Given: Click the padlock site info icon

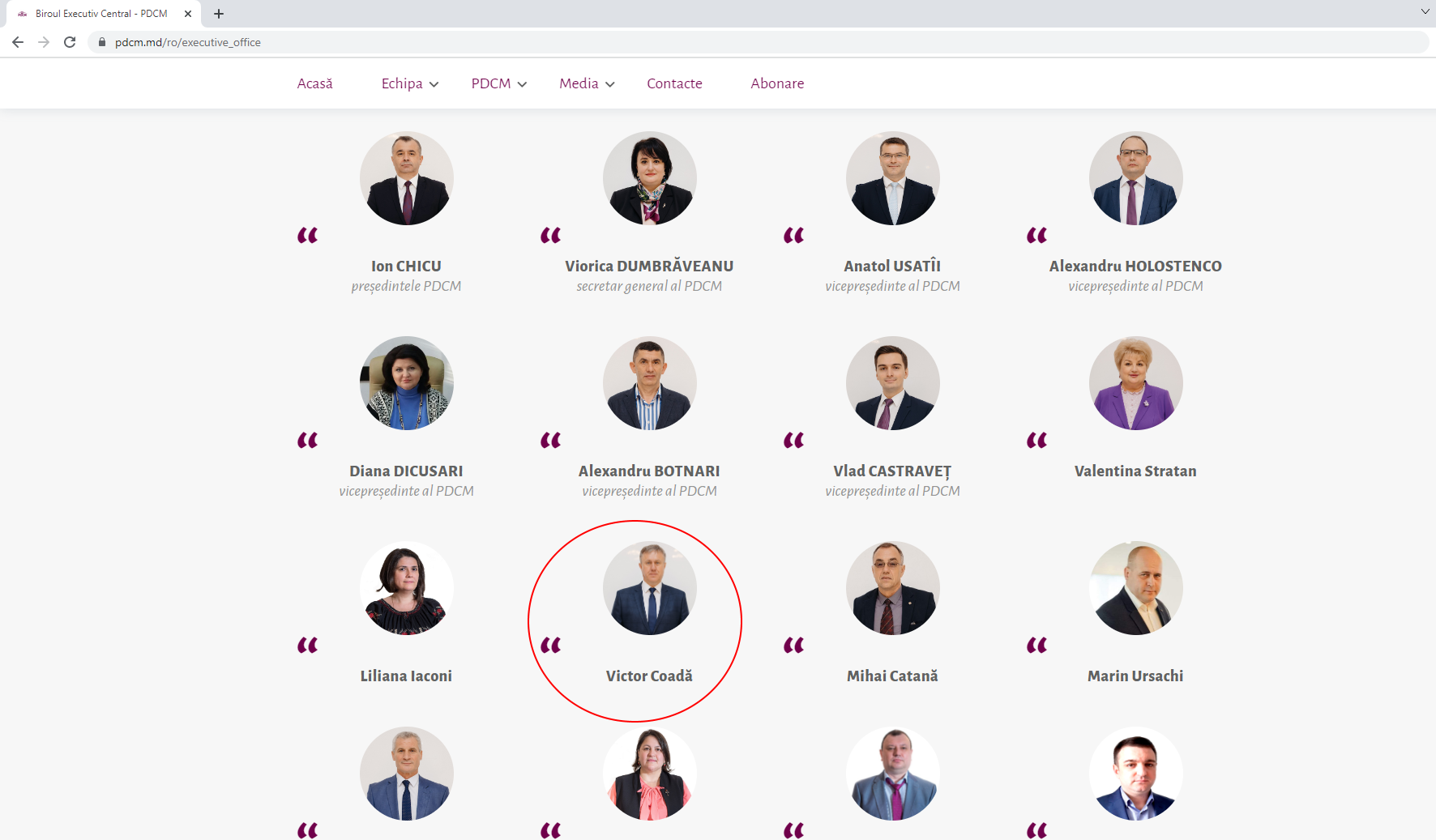Looking at the screenshot, I should (x=102, y=42).
